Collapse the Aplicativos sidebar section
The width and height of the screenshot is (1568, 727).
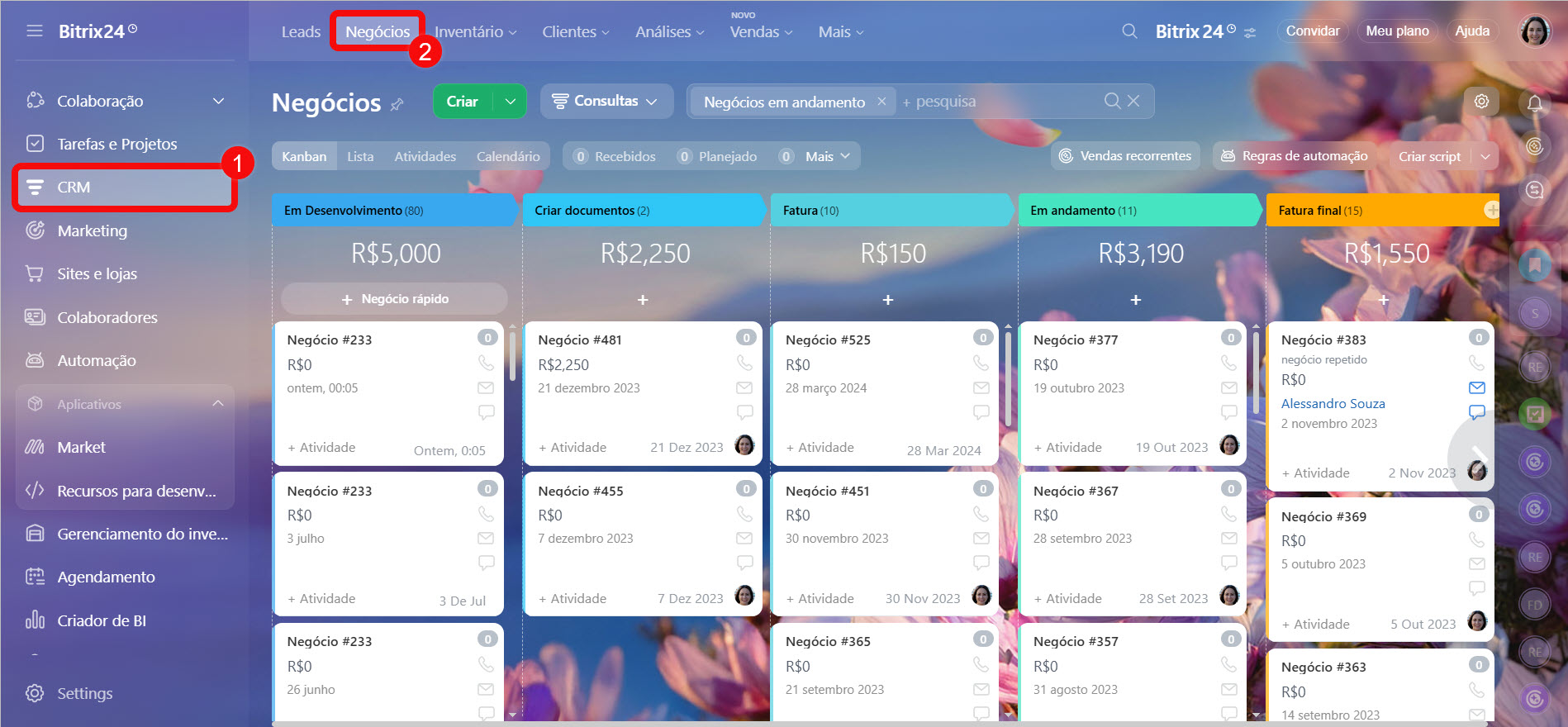tap(218, 404)
